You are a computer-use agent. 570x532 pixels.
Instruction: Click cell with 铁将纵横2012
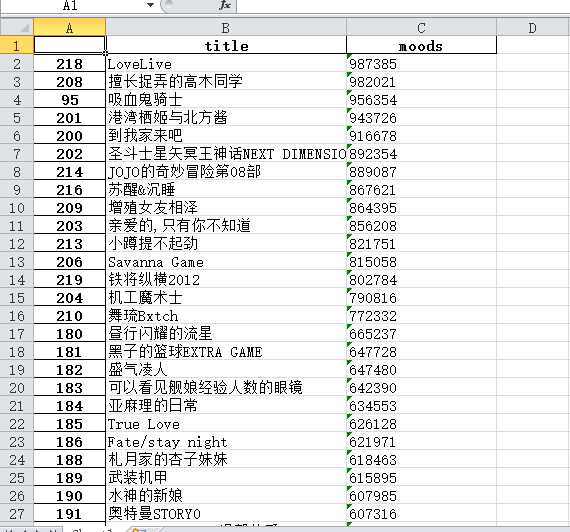tap(226, 280)
